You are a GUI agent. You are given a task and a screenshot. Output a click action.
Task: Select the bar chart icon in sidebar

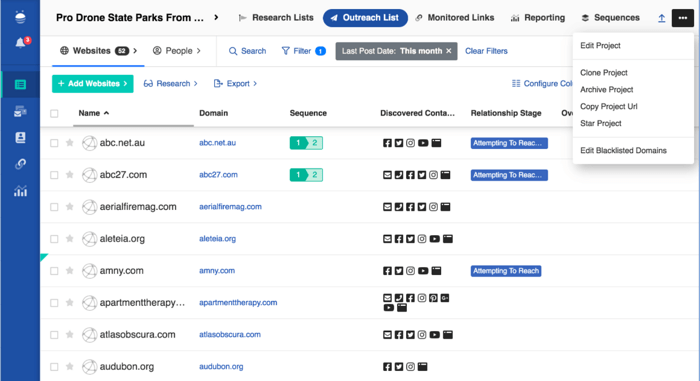point(20,191)
